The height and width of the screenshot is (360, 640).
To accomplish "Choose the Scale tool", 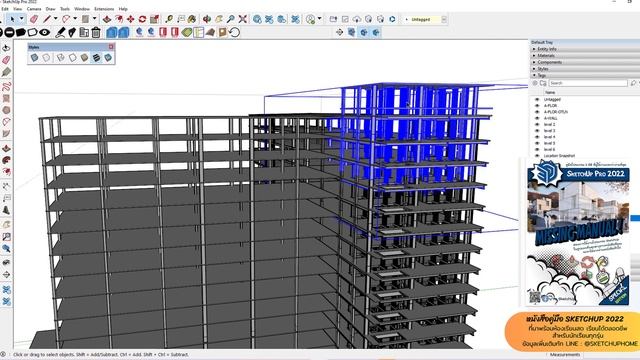I will [x=154, y=19].
